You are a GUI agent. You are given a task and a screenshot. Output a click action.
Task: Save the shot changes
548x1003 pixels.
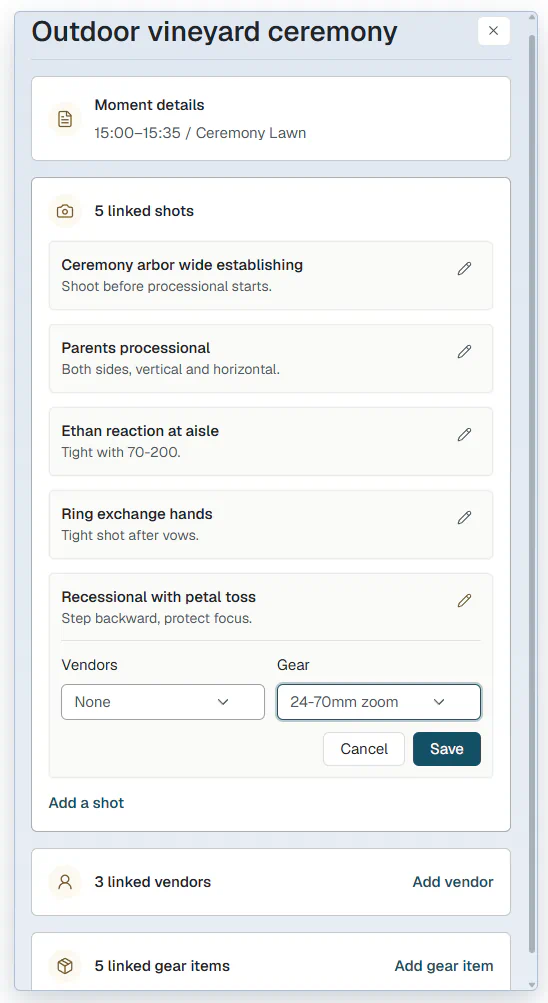[447, 749]
